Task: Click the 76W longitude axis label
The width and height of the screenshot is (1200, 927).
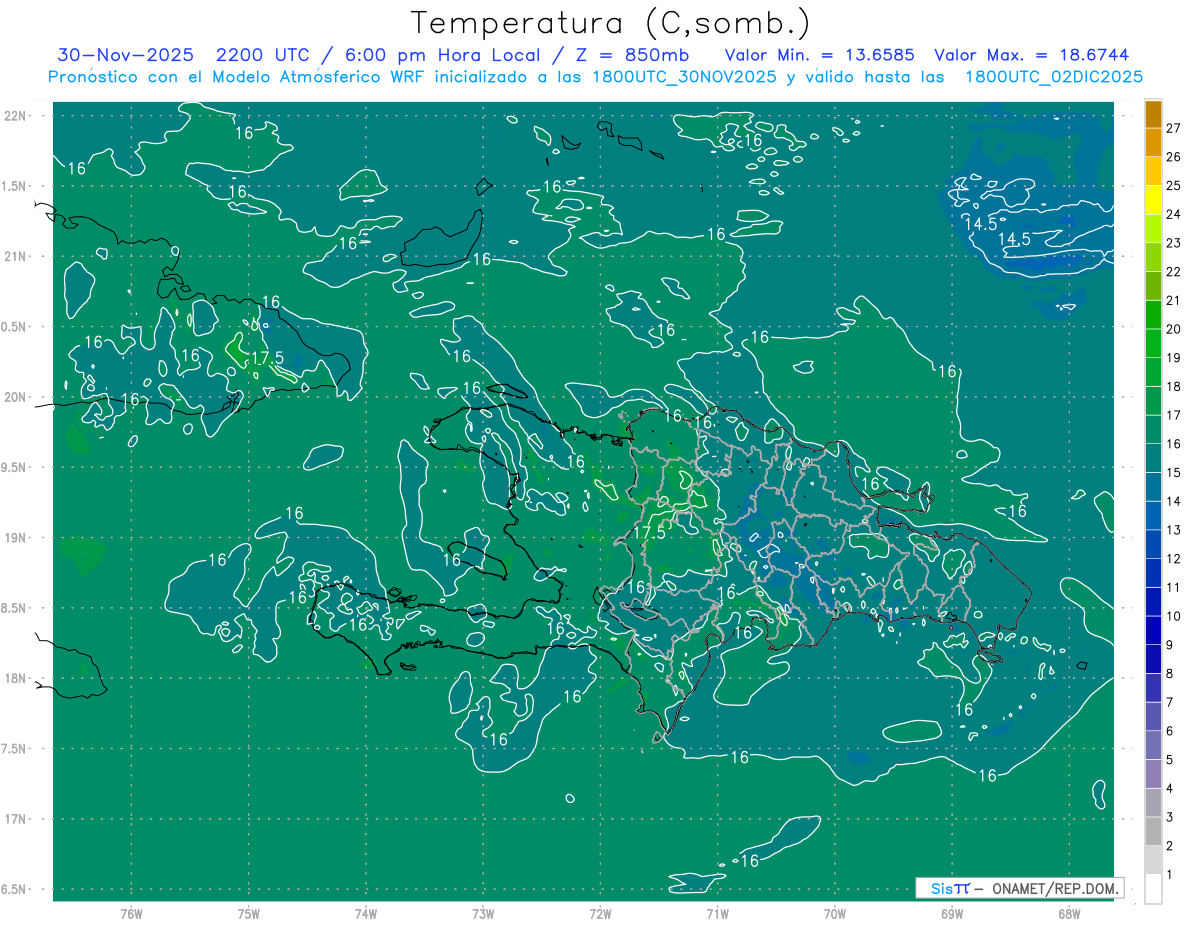Action: [x=131, y=913]
